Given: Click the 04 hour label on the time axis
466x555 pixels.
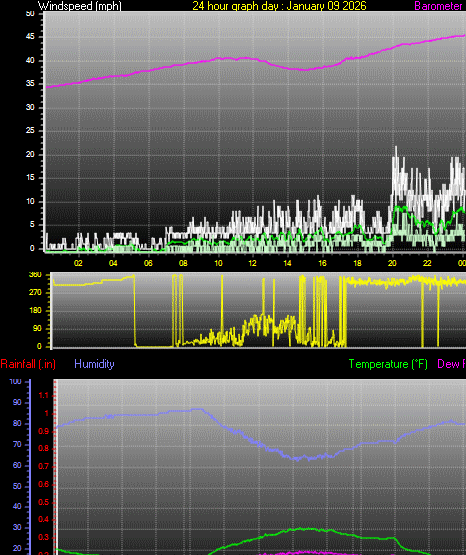Looking at the screenshot, I should [113, 263].
